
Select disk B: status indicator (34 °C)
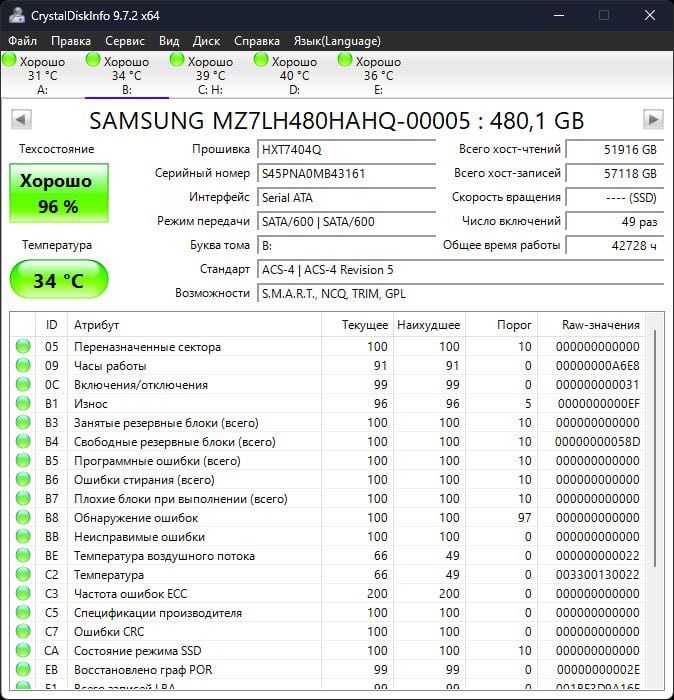click(126, 74)
